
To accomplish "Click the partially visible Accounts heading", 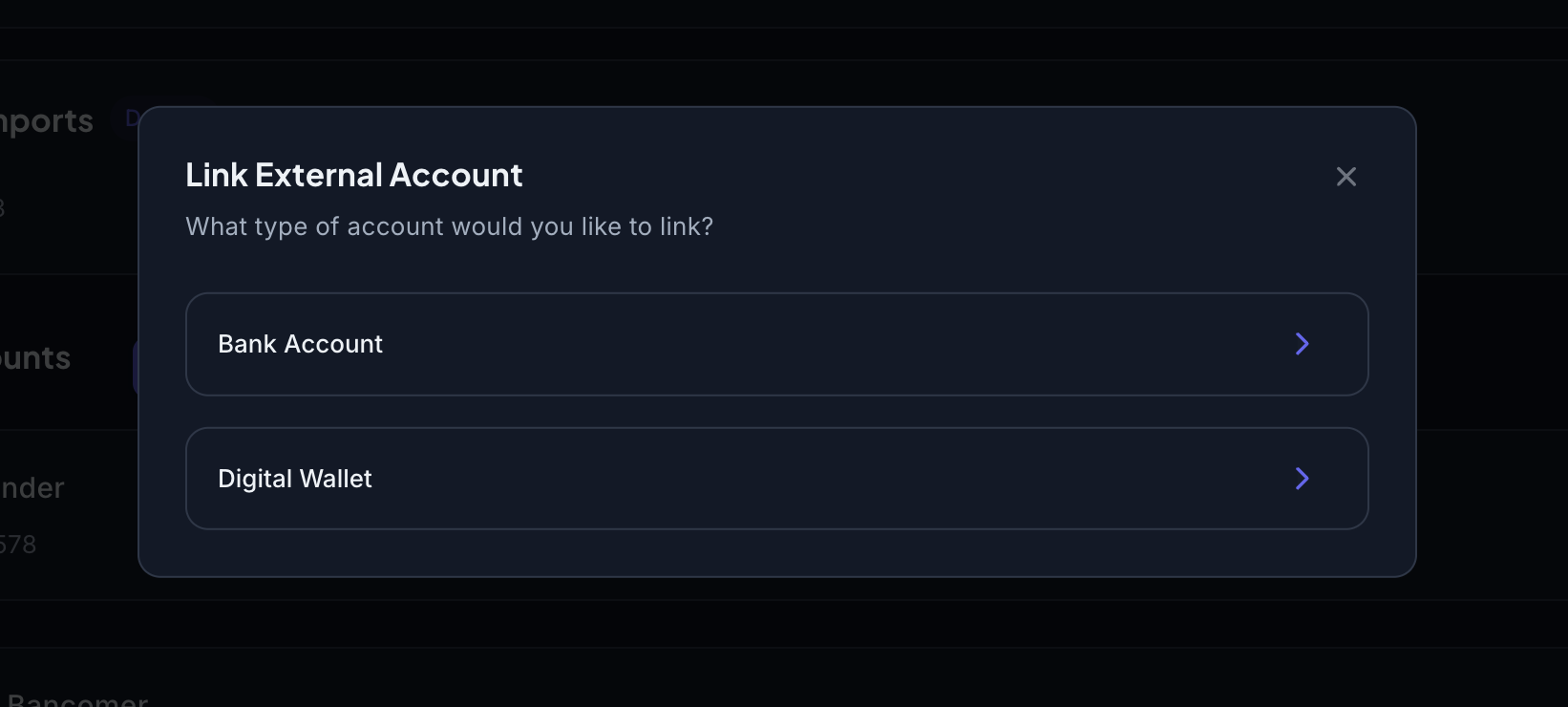I will pyautogui.click(x=35, y=358).
